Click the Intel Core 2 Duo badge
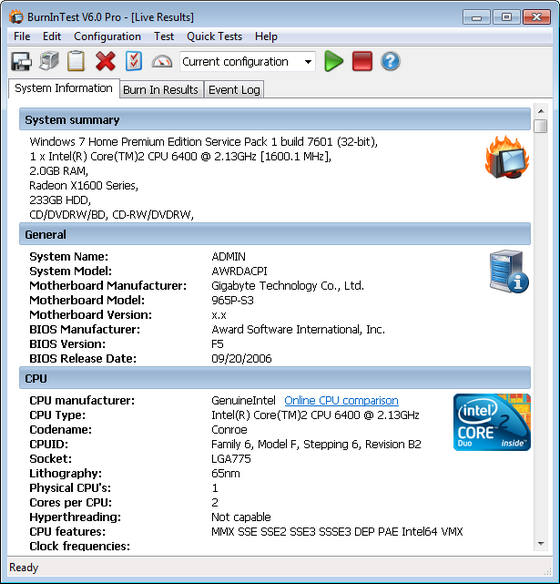This screenshot has height=584, width=560. 492,422
